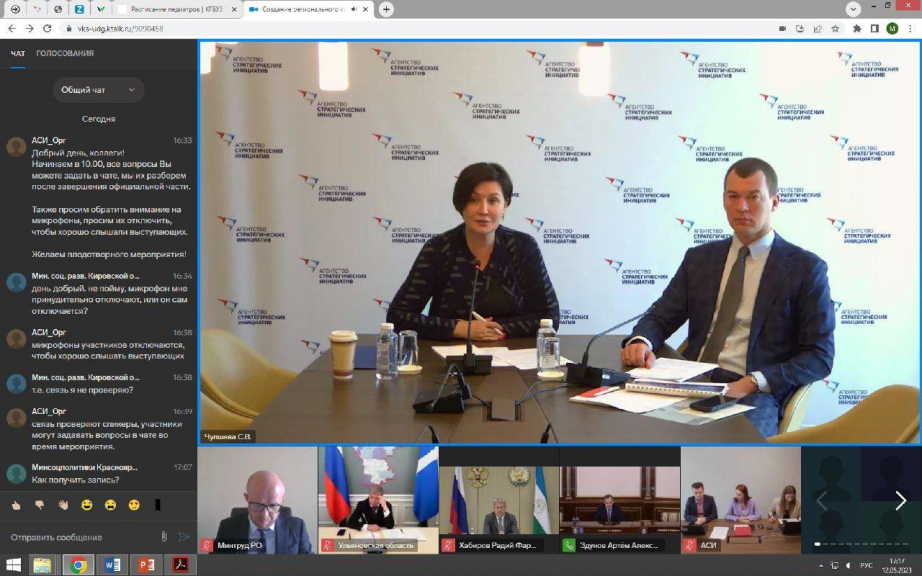Send waving hand reaction emoji
The width and height of the screenshot is (922, 576).
[x=64, y=505]
